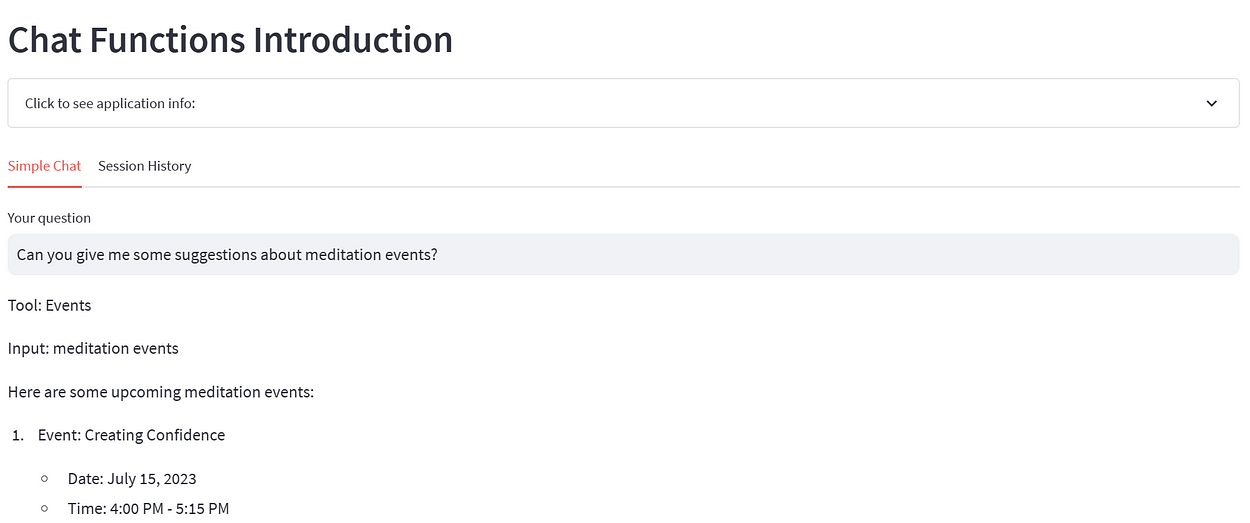Click the 'Click to see application info:' label
The height and width of the screenshot is (523, 1250).
coord(110,103)
